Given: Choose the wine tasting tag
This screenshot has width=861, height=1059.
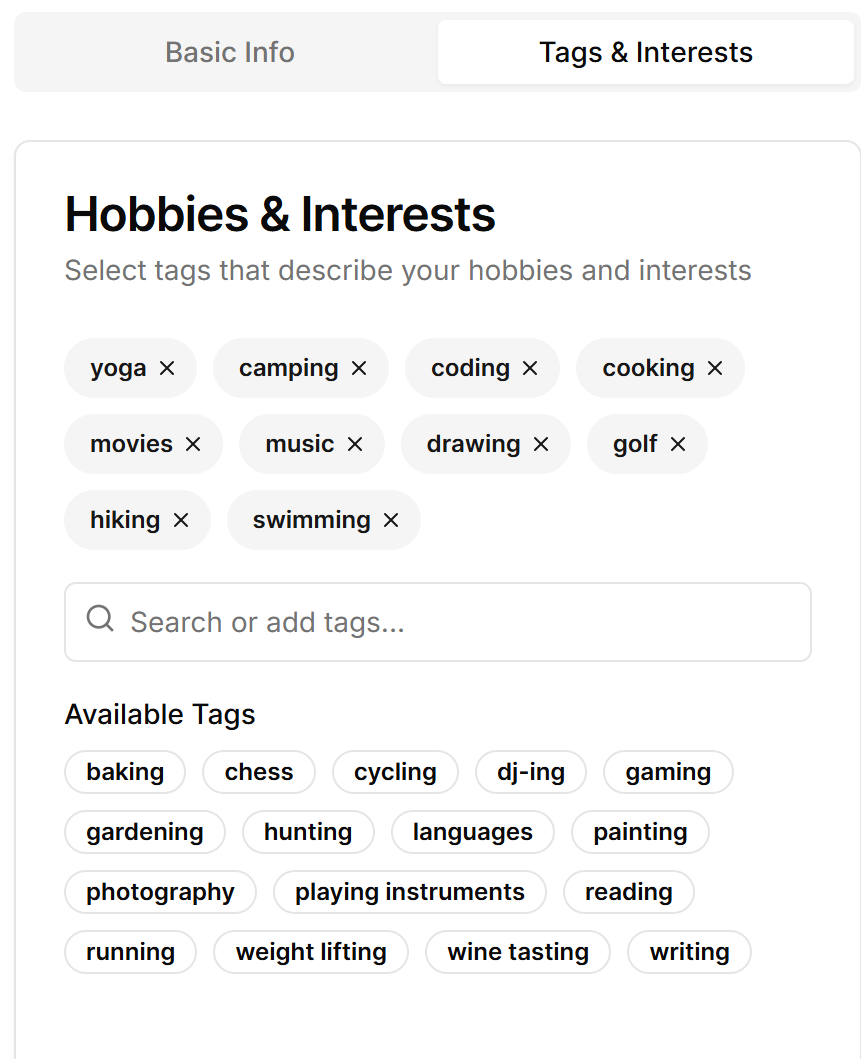Looking at the screenshot, I should [x=518, y=952].
